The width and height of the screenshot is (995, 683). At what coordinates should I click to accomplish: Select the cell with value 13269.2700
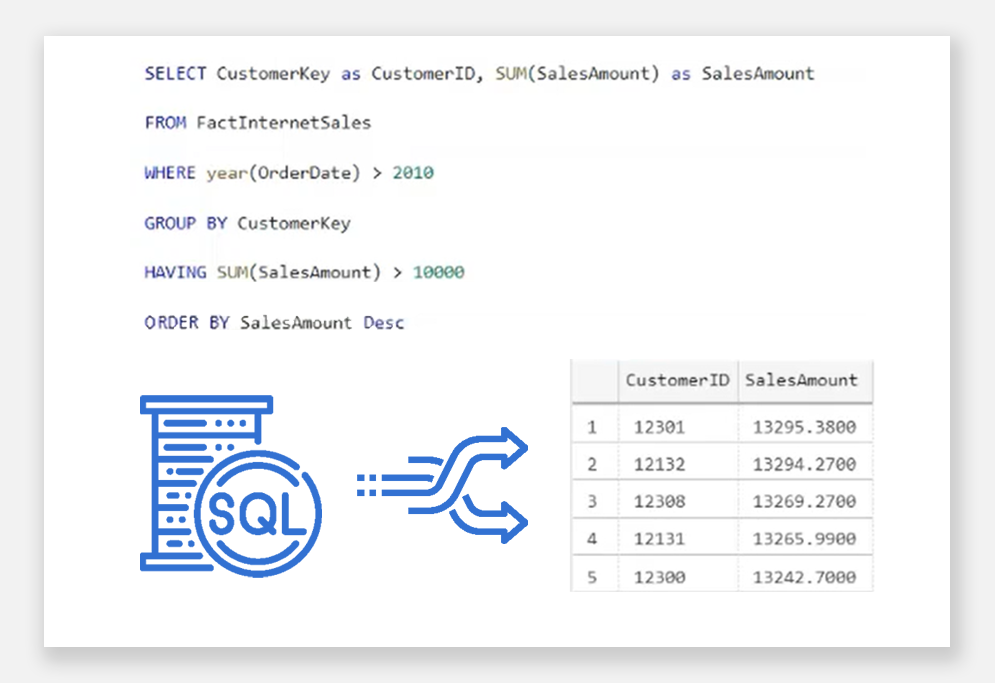(x=804, y=502)
